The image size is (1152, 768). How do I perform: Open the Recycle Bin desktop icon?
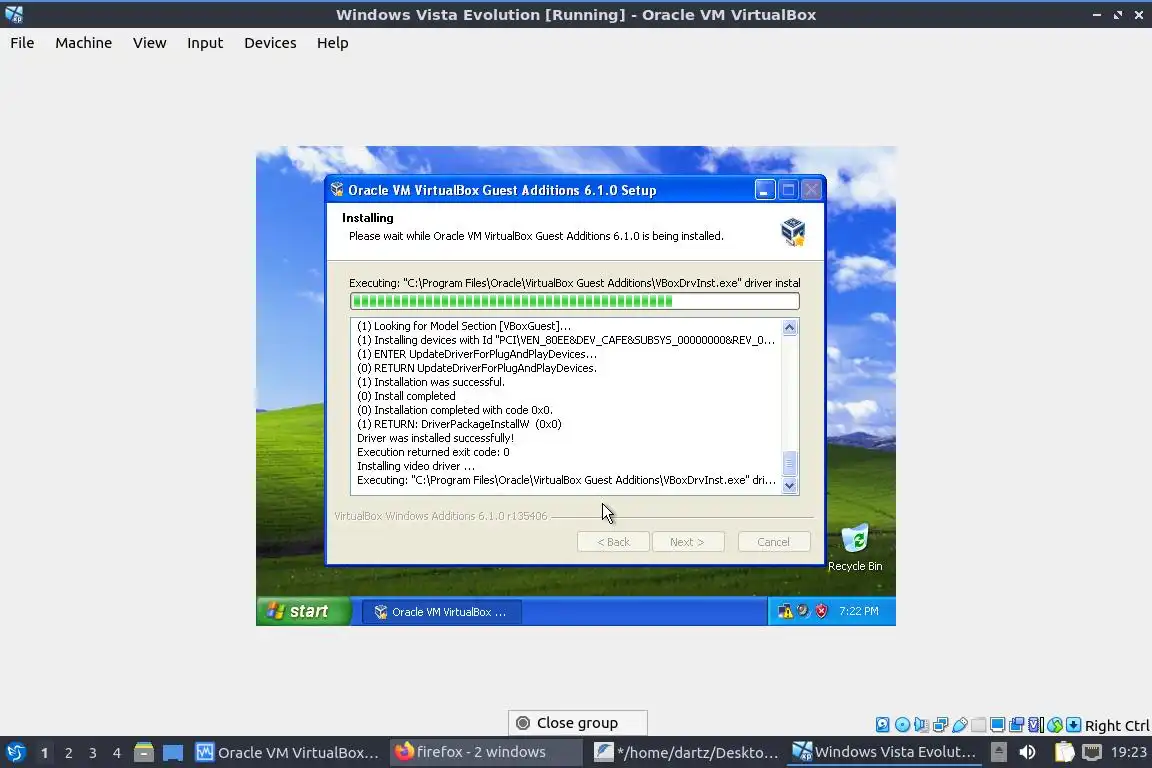coord(855,548)
